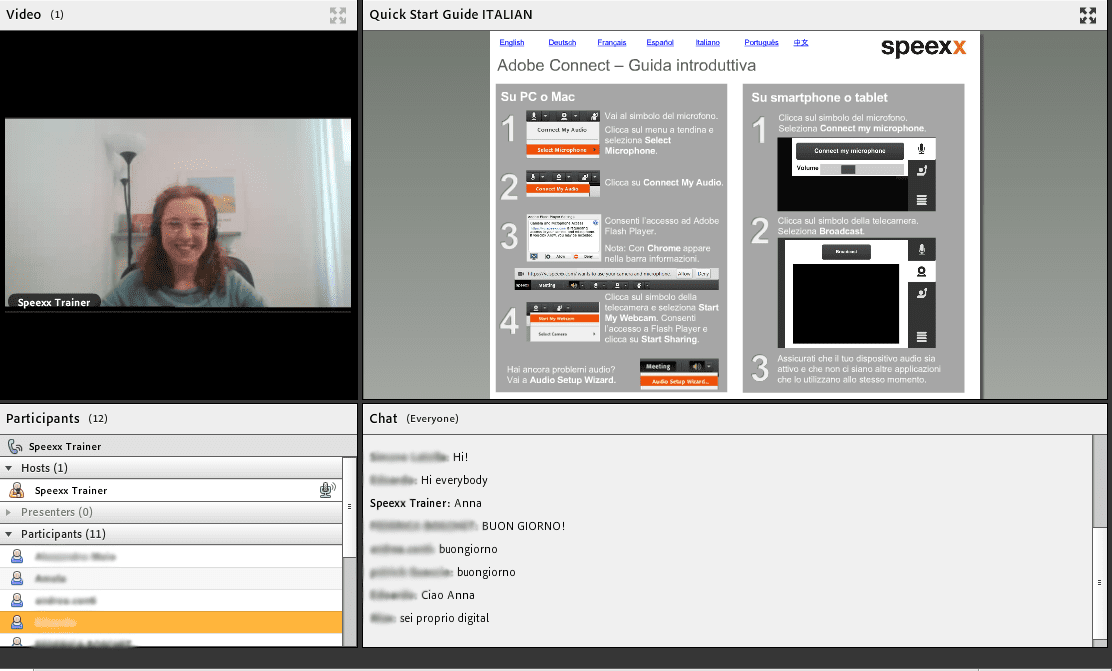Click the 'Su PC o Mac' section heading
This screenshot has height=671, width=1112.
pyautogui.click(x=538, y=96)
